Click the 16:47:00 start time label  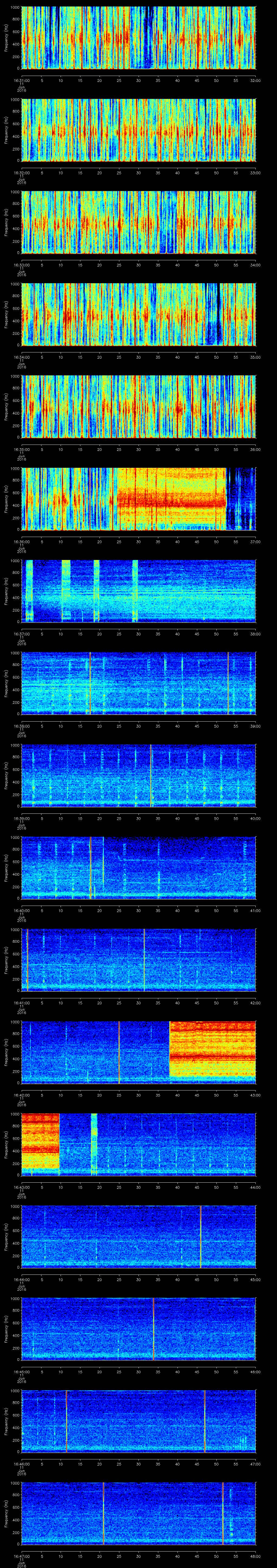22,1556
